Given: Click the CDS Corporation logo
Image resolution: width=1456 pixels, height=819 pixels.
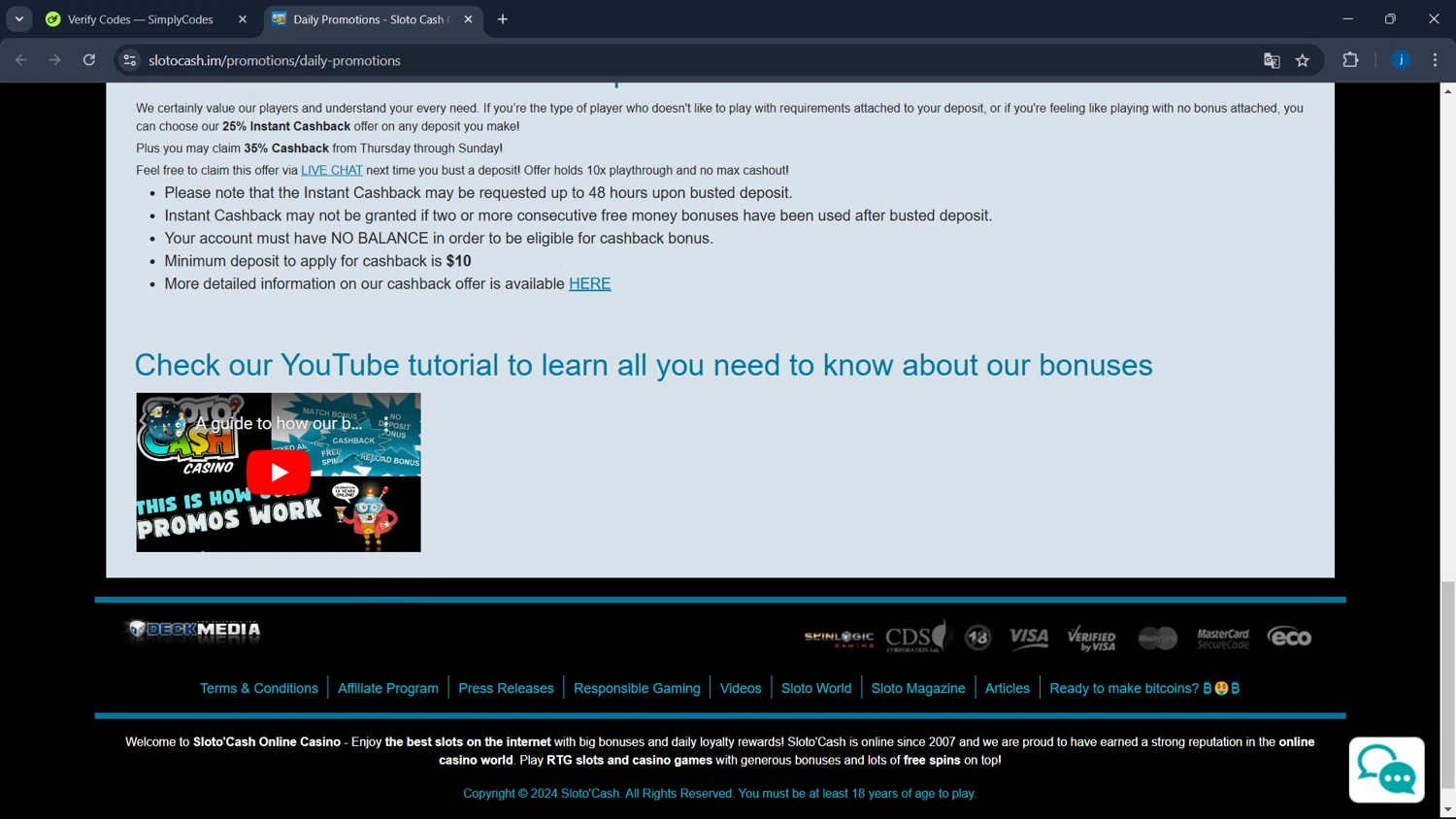Looking at the screenshot, I should pyautogui.click(x=915, y=637).
